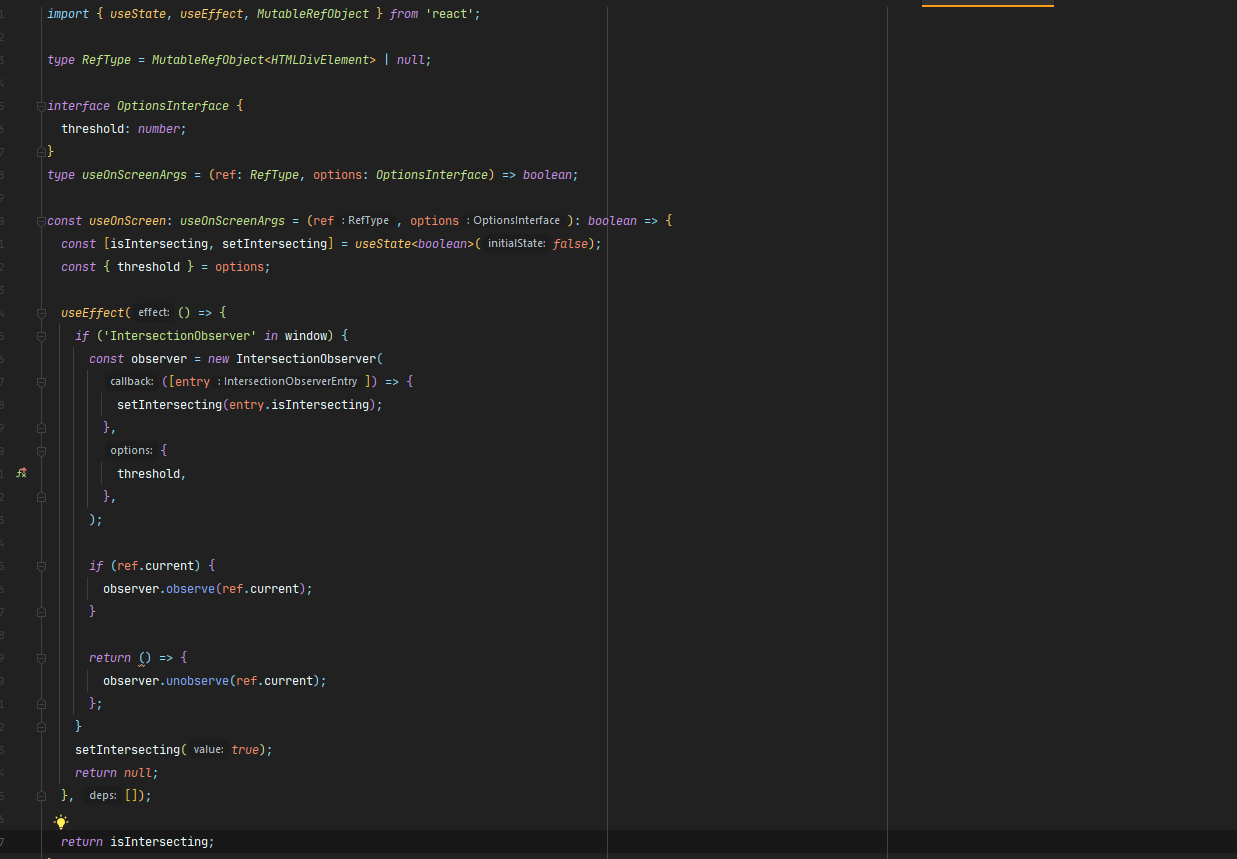Click 'useOnScreenArgs' in the type declaration line

click(134, 175)
